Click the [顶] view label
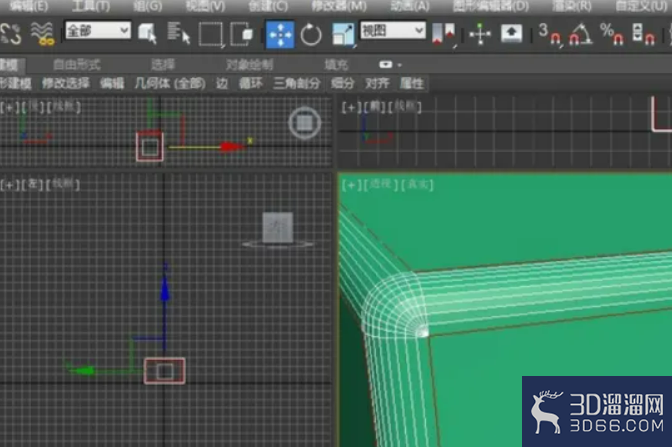 pos(32,107)
